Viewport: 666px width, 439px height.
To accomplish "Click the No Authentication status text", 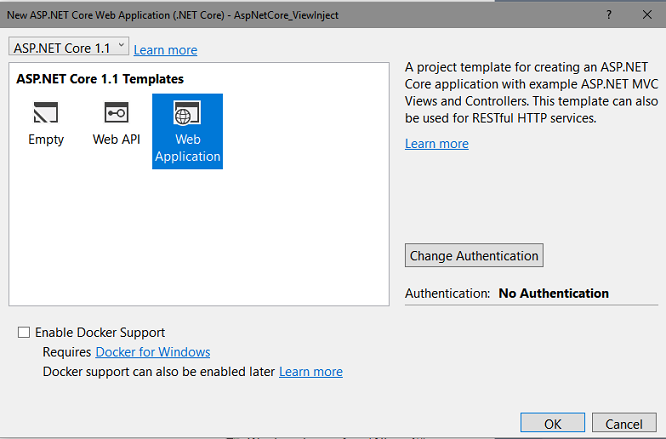I will tap(553, 293).
